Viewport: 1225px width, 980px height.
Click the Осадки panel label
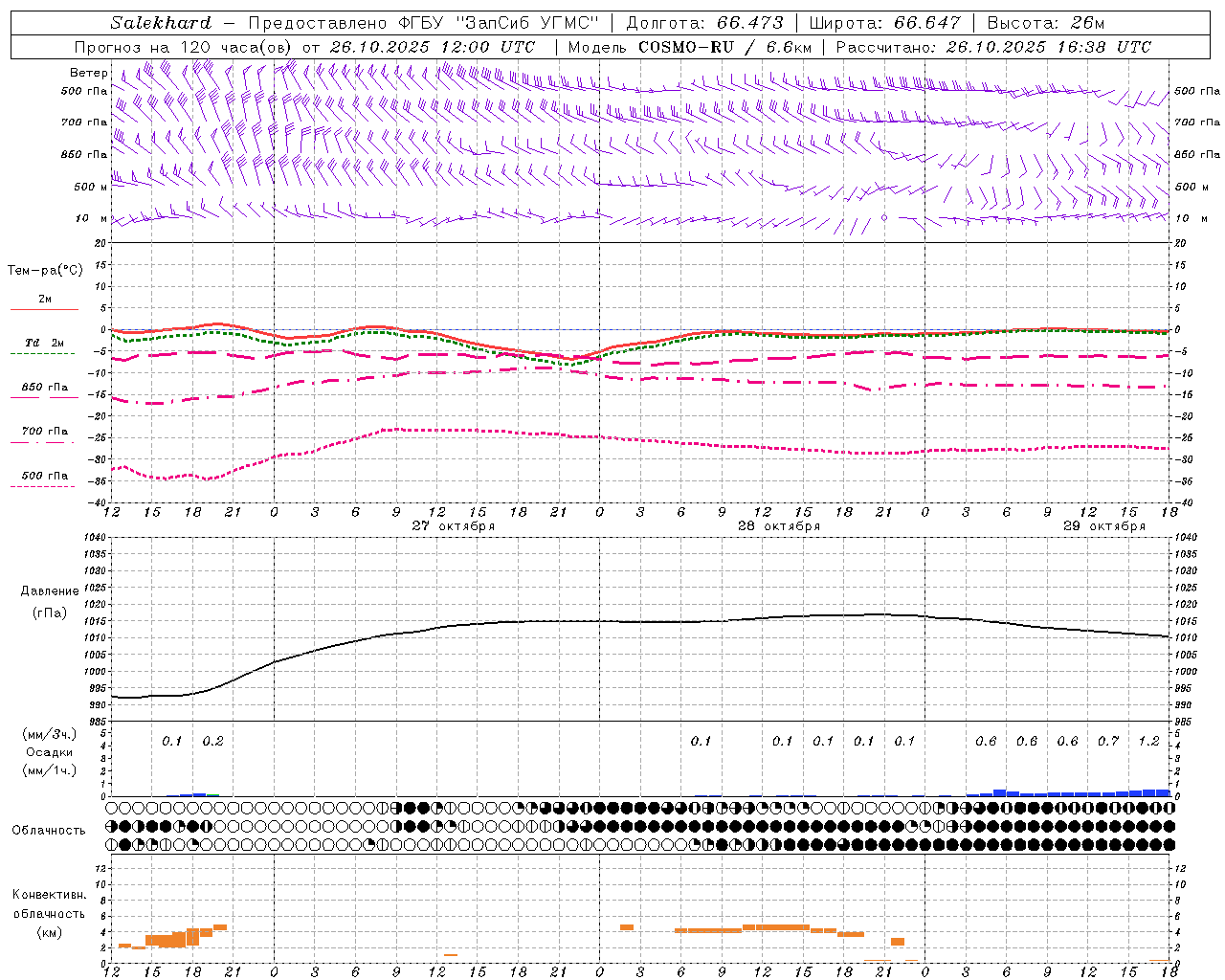coord(50,752)
